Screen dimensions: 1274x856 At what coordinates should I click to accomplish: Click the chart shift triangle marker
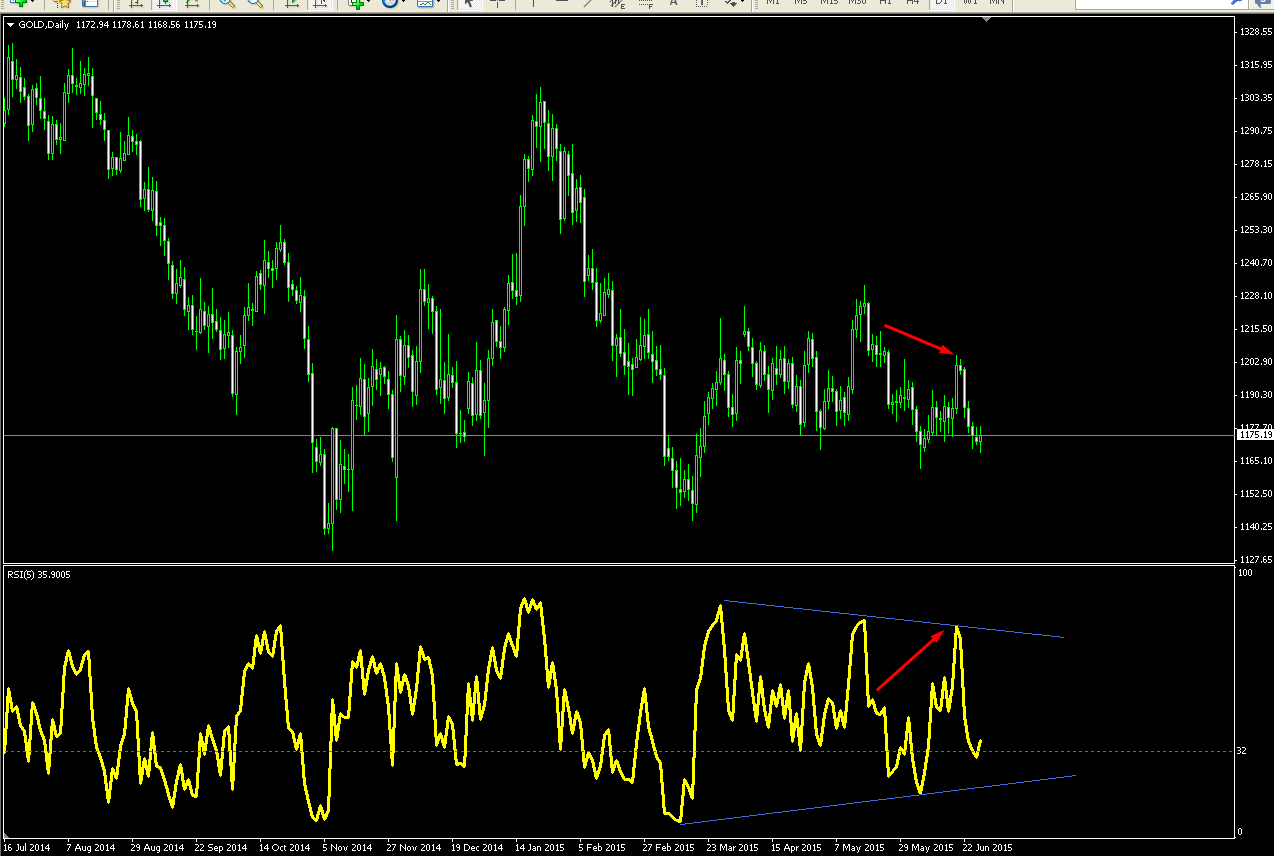click(988, 19)
